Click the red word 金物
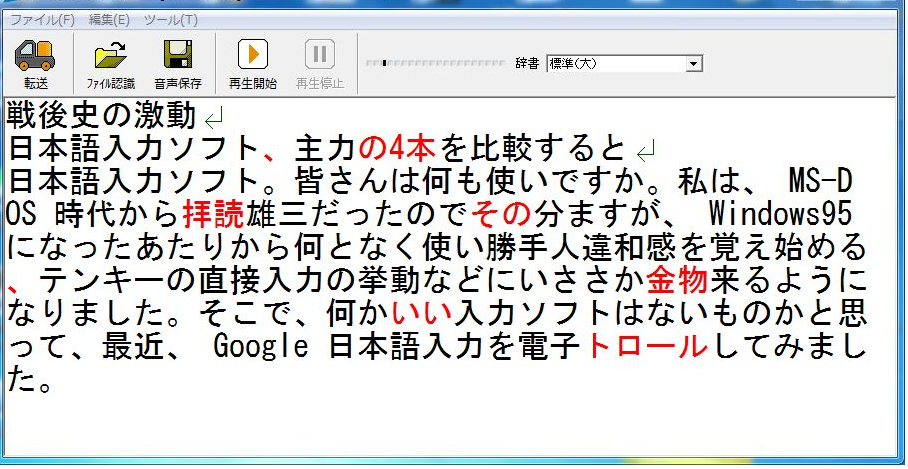Image resolution: width=908 pixels, height=469 pixels. (x=678, y=280)
